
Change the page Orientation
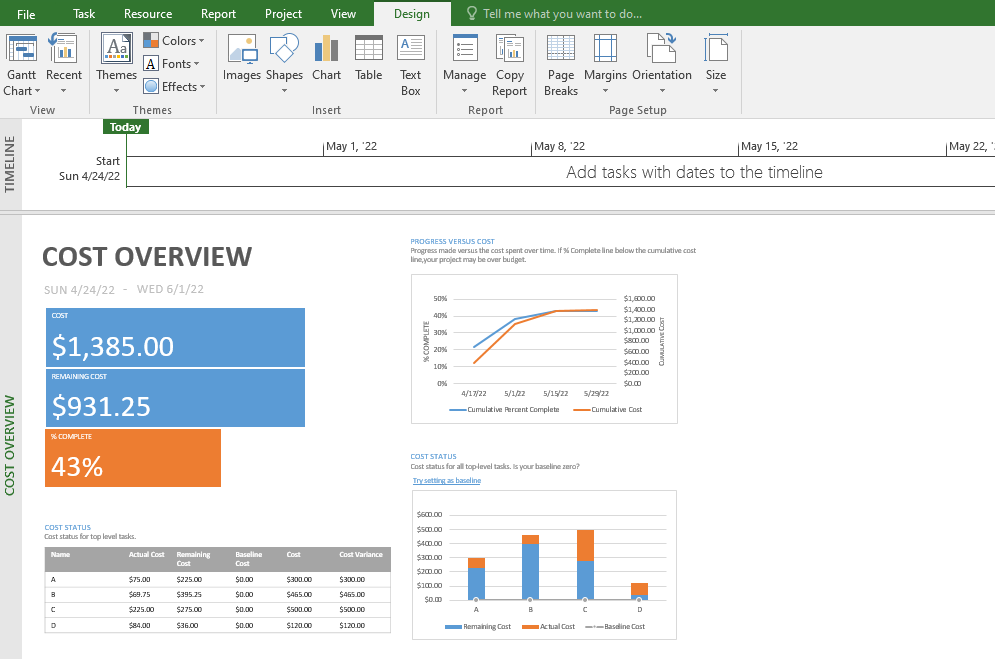pyautogui.click(x=662, y=62)
